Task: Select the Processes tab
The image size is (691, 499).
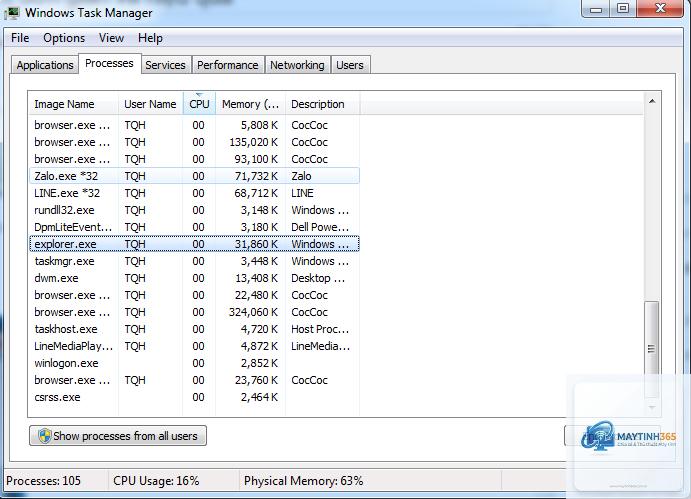Action: click(109, 63)
